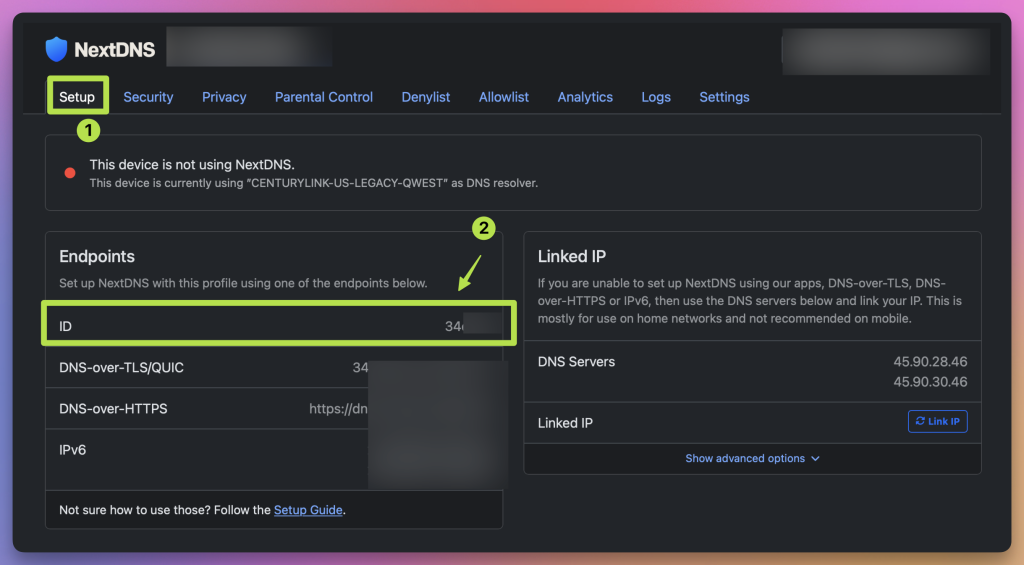Click DNS server address 45.90.28.46
This screenshot has height=565, width=1024.
click(930, 361)
